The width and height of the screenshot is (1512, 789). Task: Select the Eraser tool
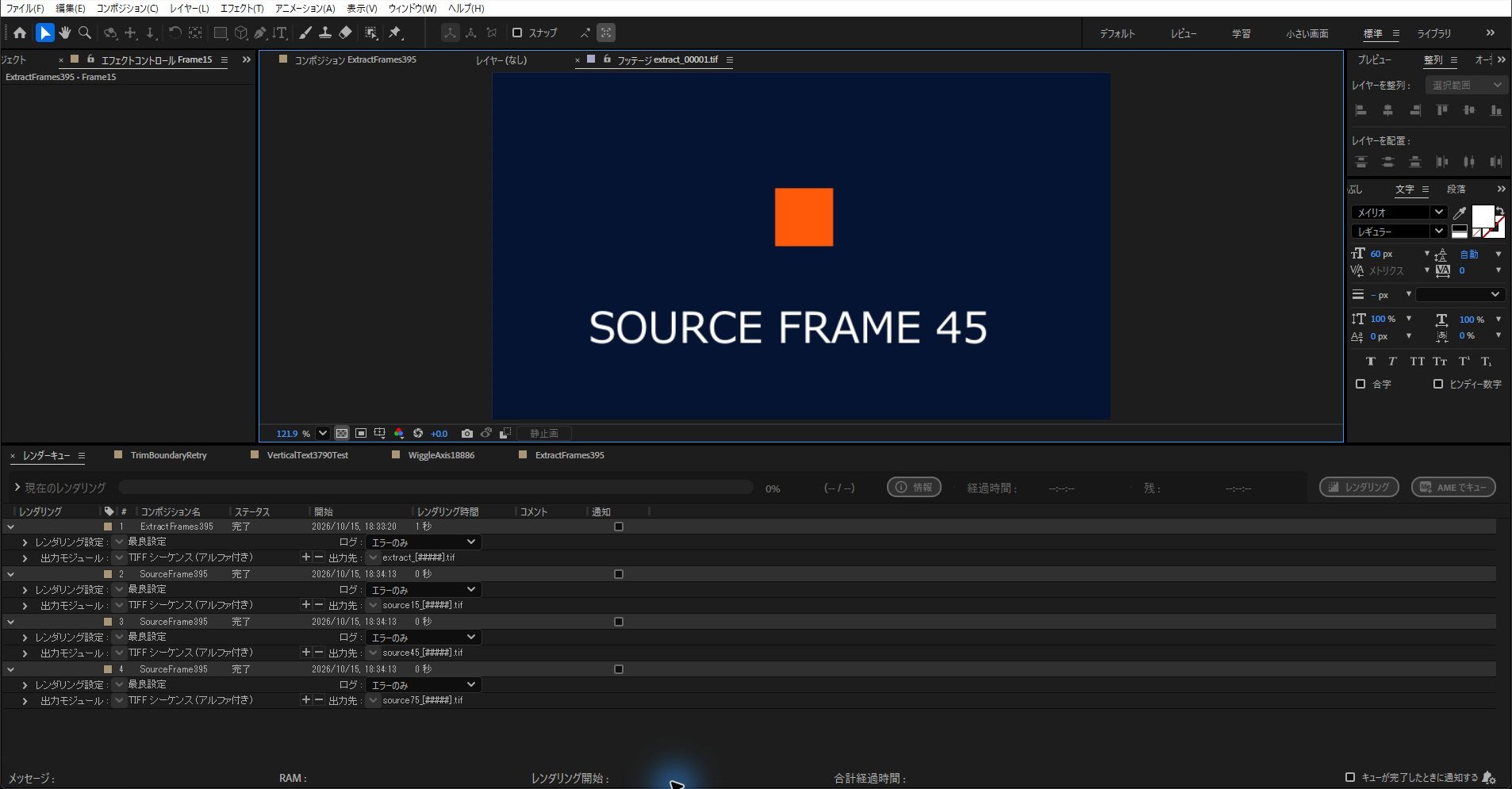345,33
